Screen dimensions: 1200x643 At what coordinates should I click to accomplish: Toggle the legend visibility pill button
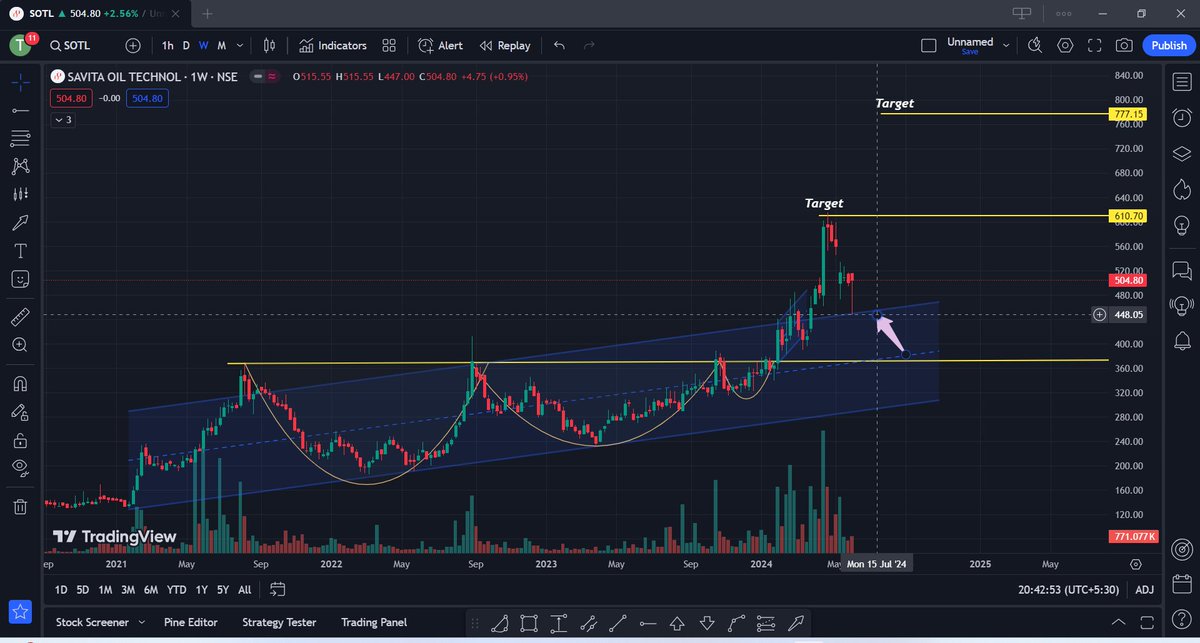coord(265,77)
